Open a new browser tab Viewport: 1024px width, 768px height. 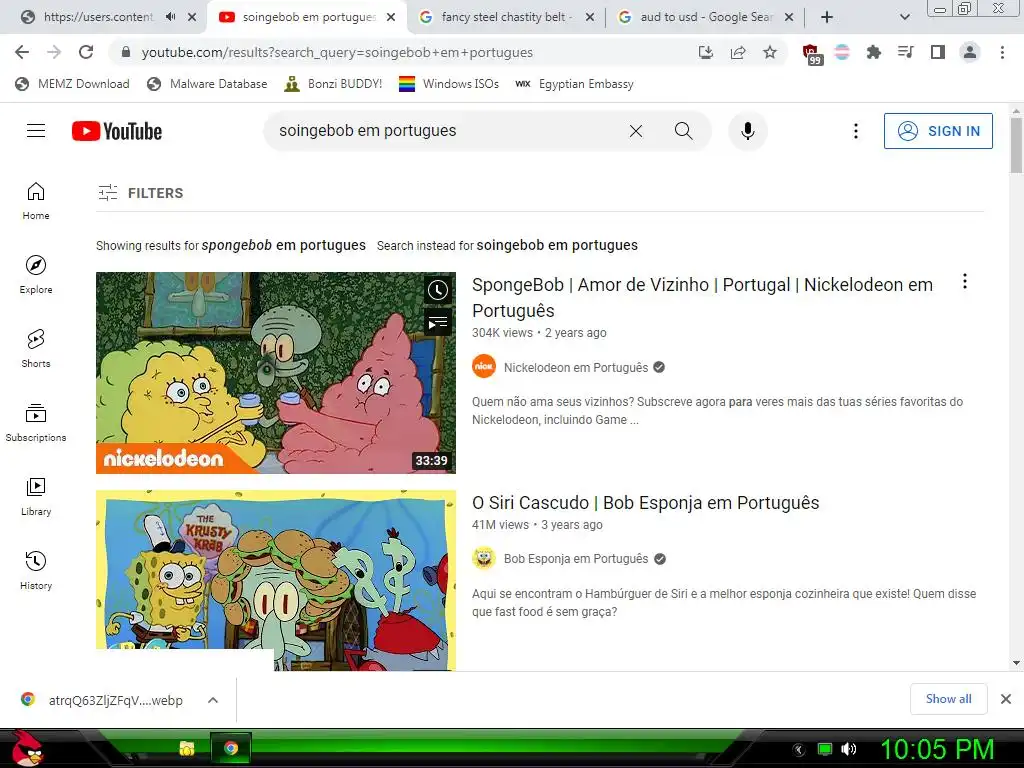coord(827,17)
